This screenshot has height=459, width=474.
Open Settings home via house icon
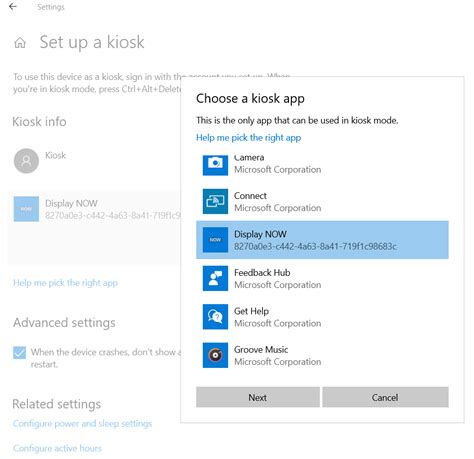[20, 43]
